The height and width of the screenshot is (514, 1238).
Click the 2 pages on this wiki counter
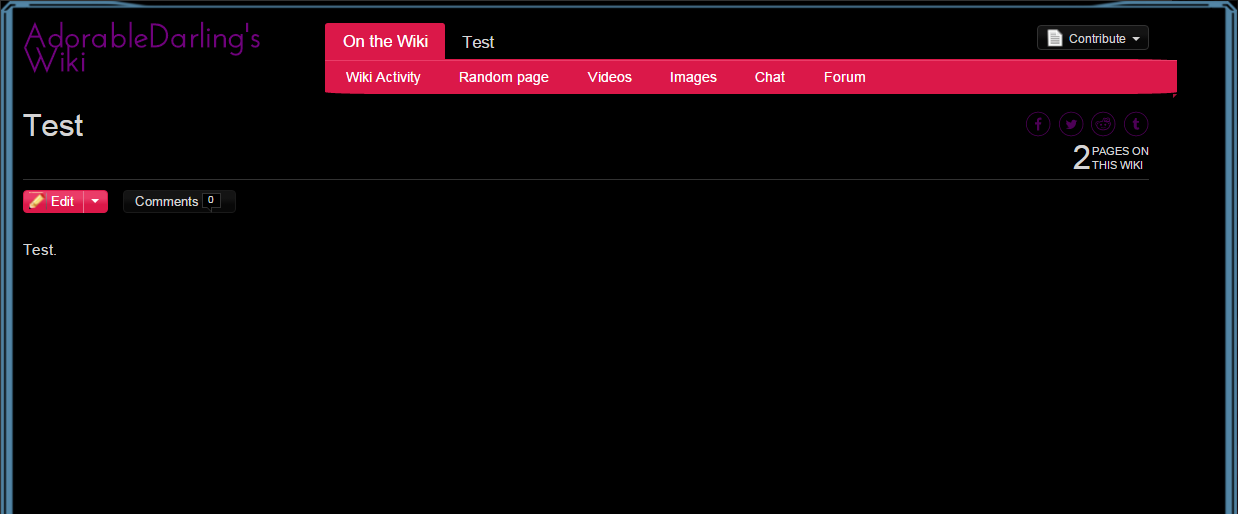[x=1110, y=157]
